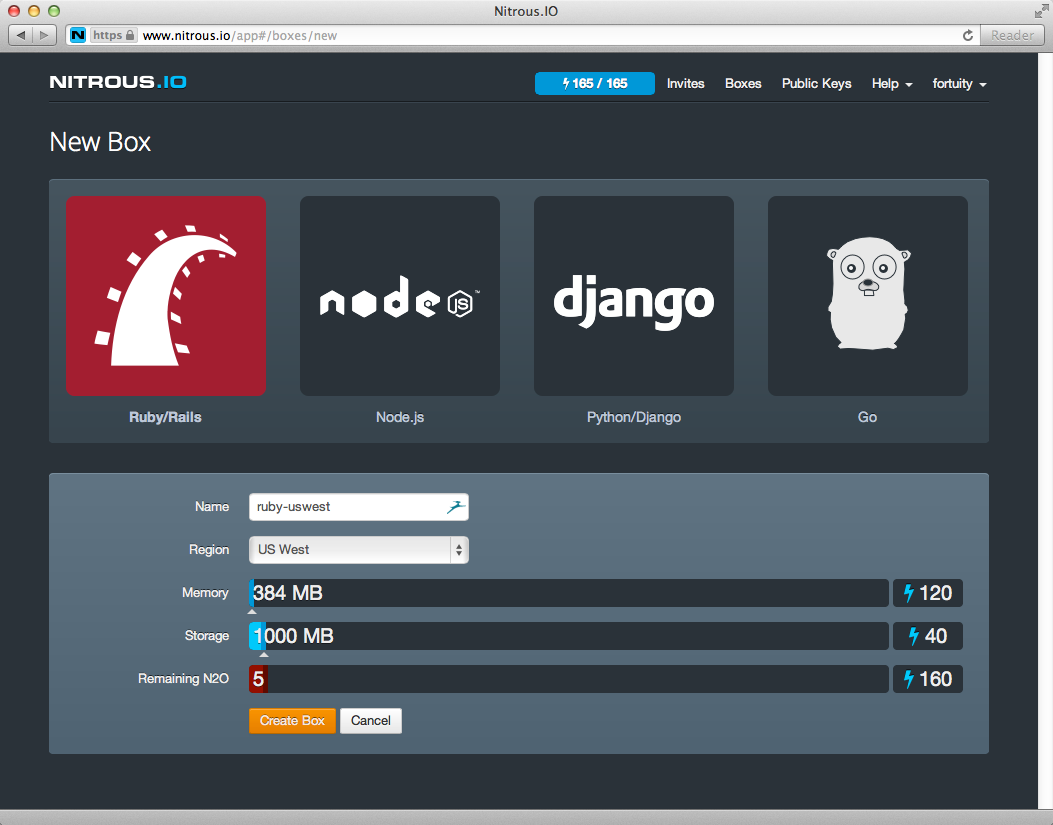
Task: Click the Storage N2O cost badge 40
Action: coord(927,636)
